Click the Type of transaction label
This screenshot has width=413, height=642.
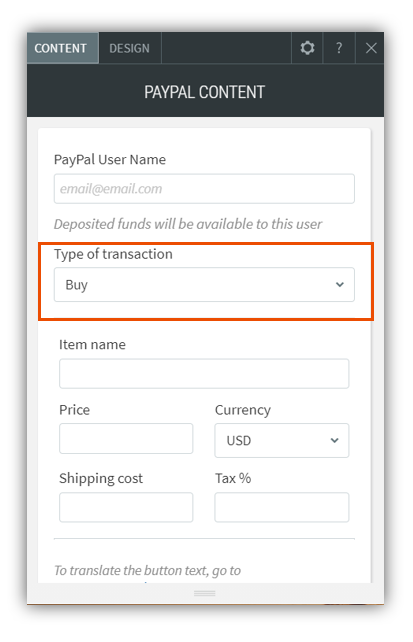(x=113, y=254)
